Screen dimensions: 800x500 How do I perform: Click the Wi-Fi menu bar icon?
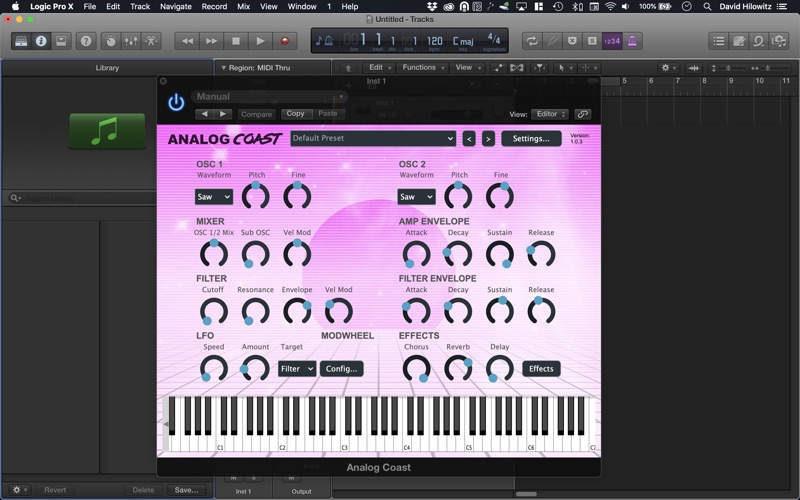click(610, 7)
